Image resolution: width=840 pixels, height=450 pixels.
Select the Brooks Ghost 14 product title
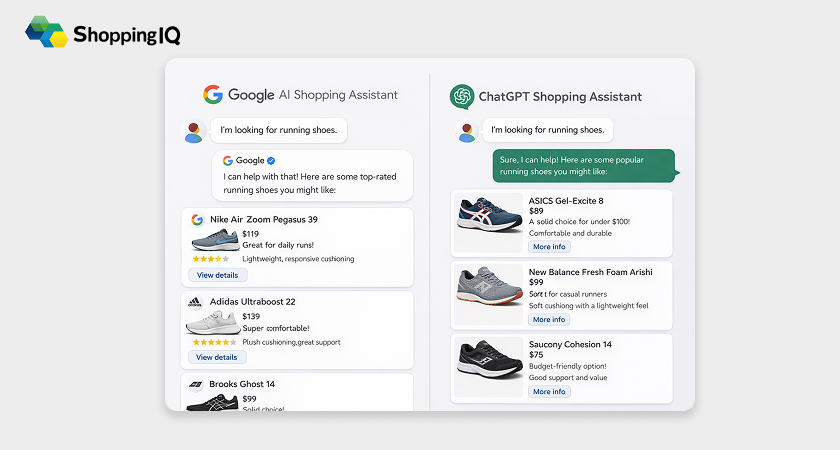point(242,384)
